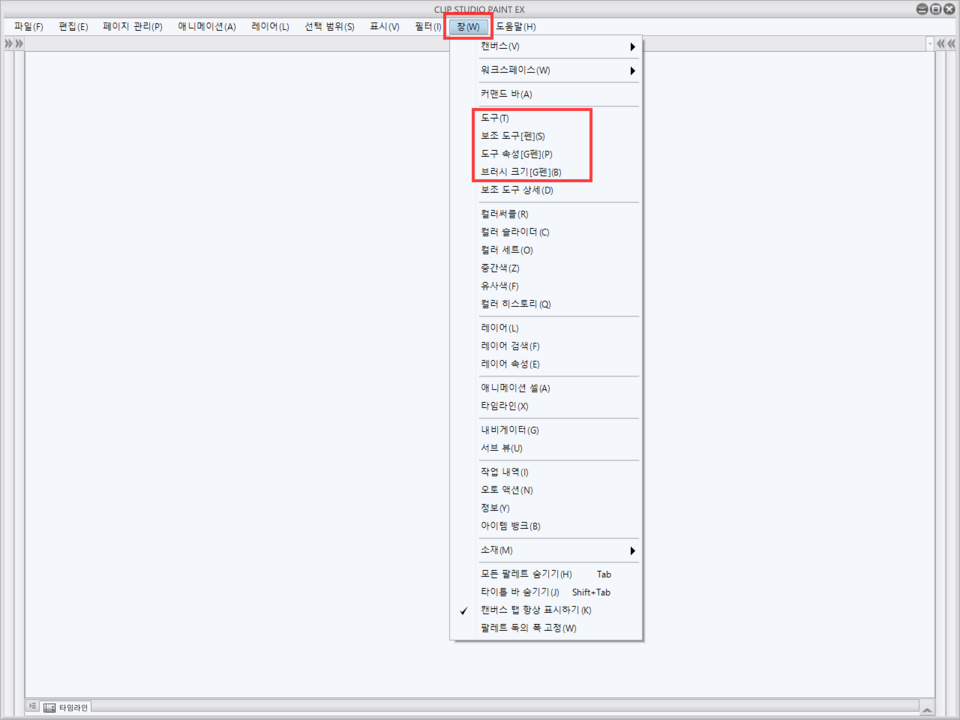The height and width of the screenshot is (720, 960).
Task: Show the 오토 액션(N) palette
Action: point(558,490)
